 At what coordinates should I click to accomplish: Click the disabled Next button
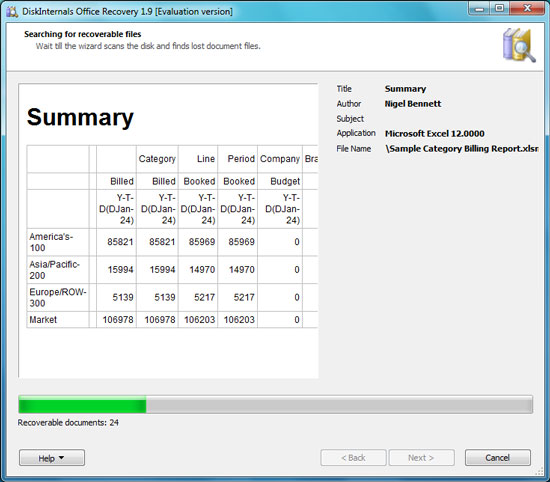pyautogui.click(x=421, y=458)
